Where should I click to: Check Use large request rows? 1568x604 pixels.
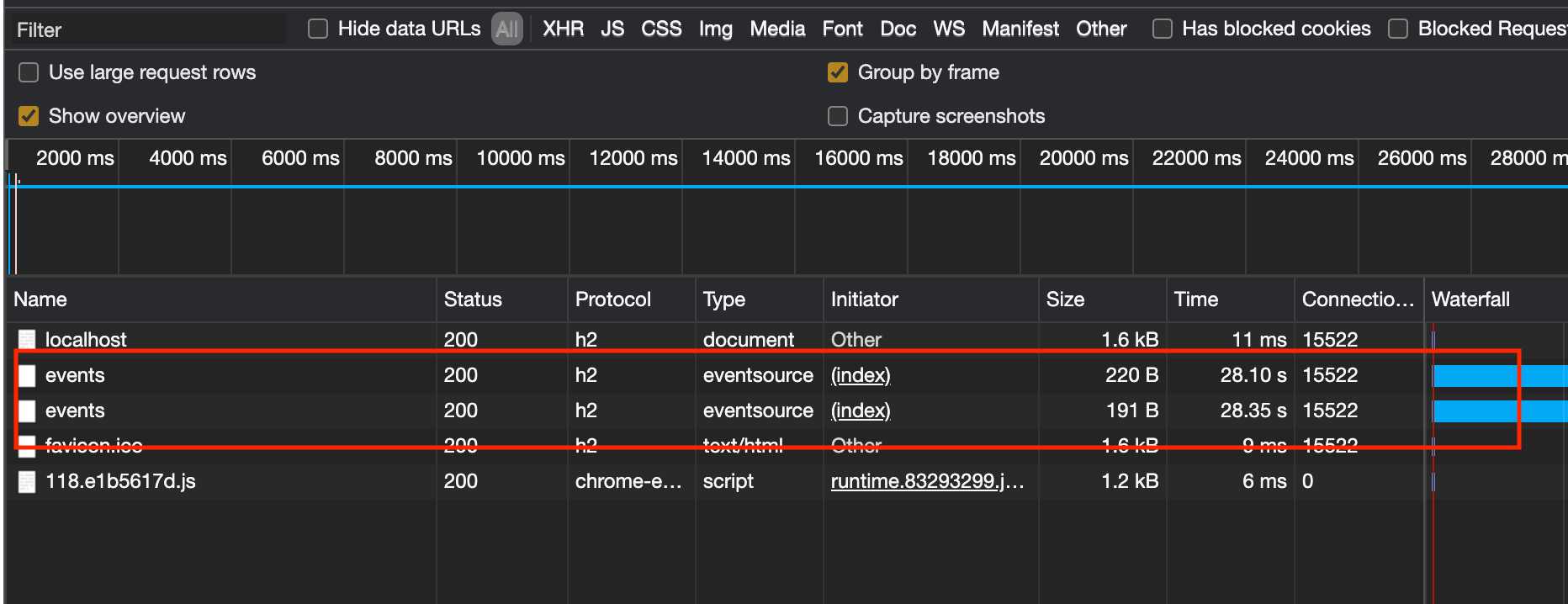pos(29,73)
